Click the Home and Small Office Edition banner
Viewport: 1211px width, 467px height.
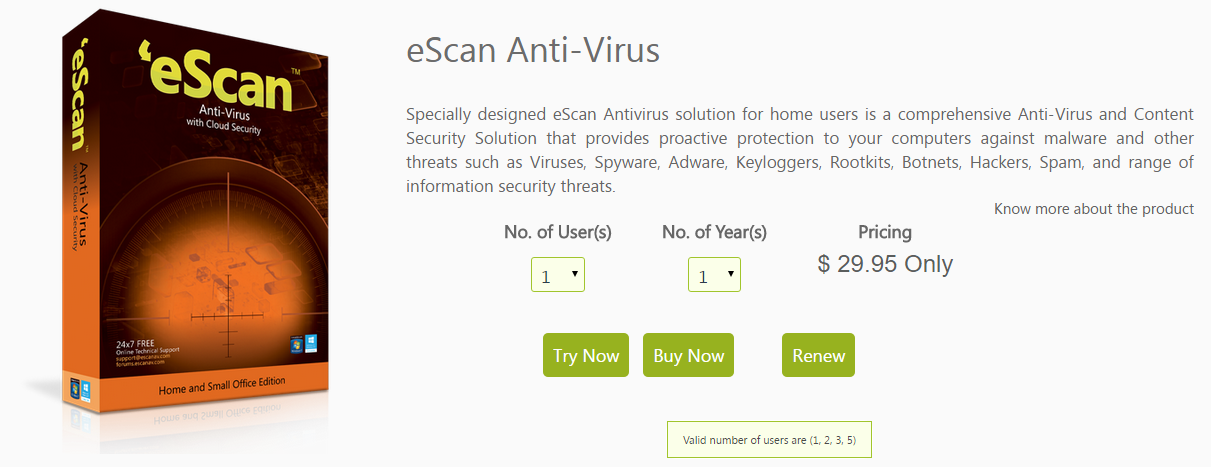221,383
